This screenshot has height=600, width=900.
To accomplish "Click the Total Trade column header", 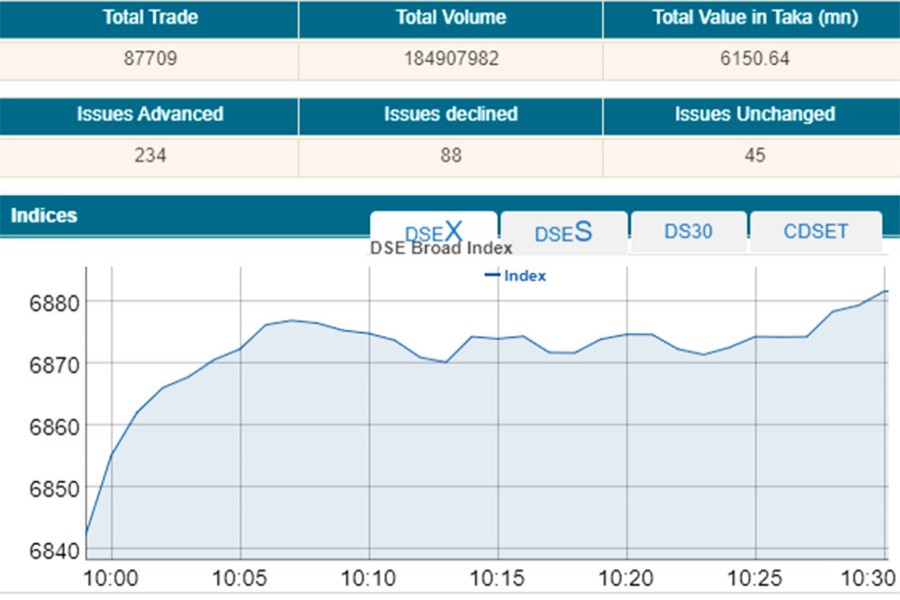I will (x=149, y=18).
